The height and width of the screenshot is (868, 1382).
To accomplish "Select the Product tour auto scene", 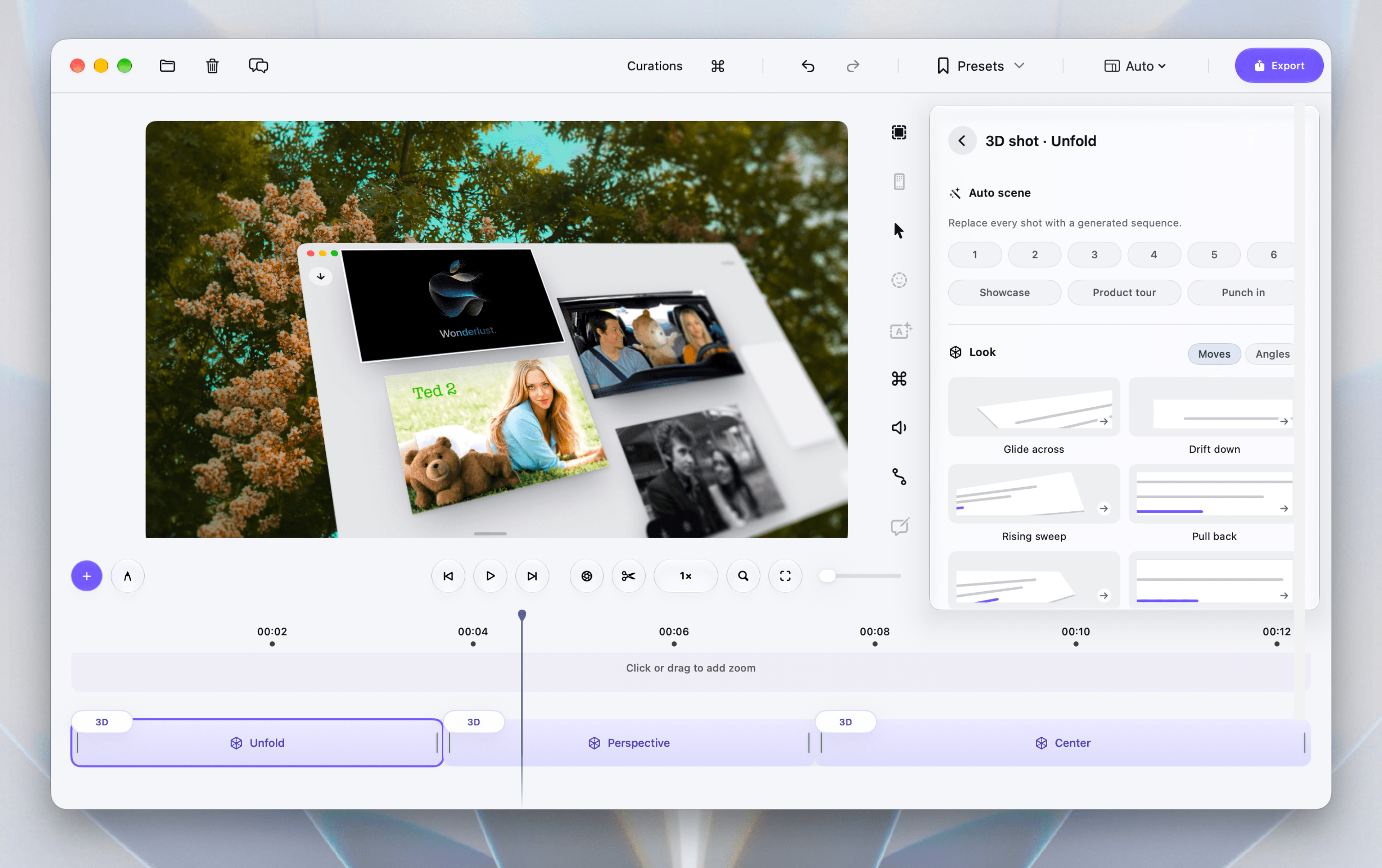I will [x=1124, y=293].
